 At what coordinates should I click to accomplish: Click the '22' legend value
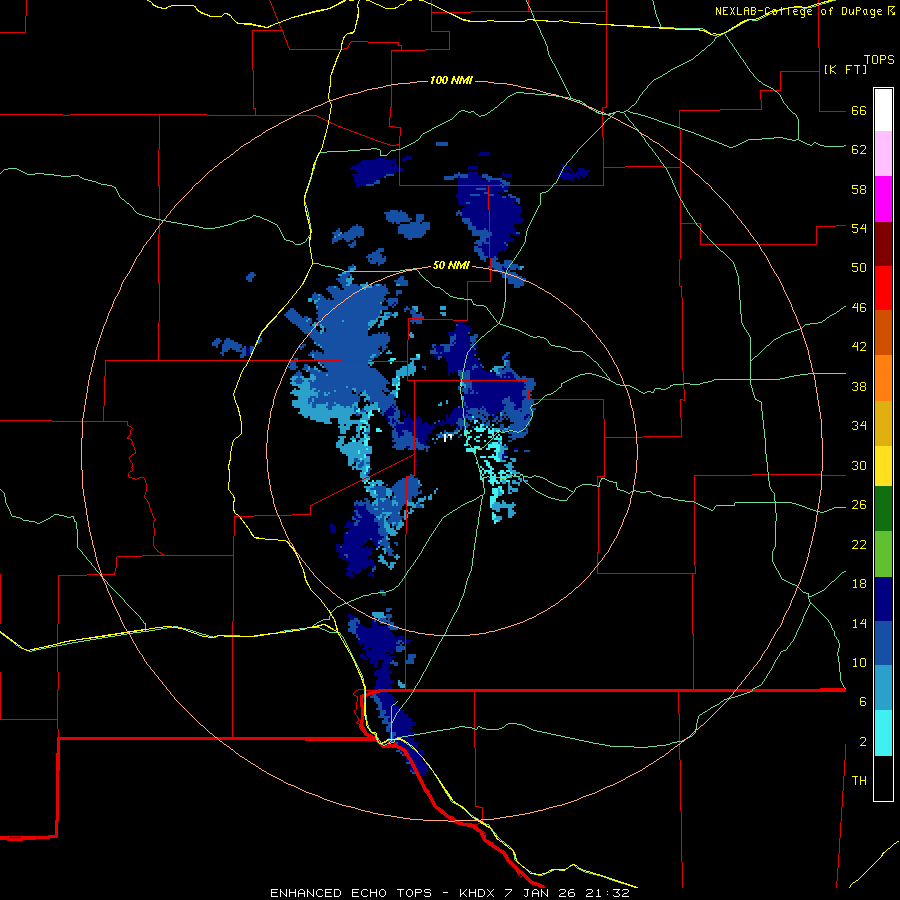(x=859, y=544)
